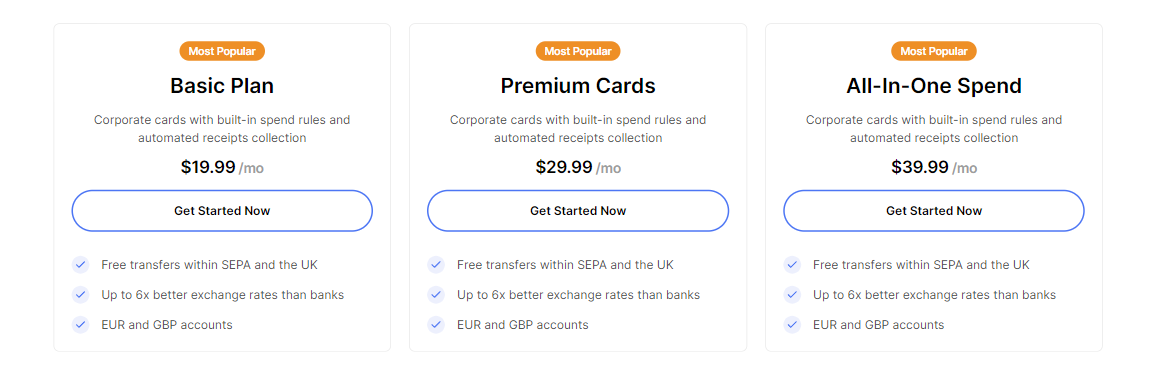This screenshot has height=378, width=1158.
Task: Click the Most Popular badge on Basic Plan
Action: (222, 51)
